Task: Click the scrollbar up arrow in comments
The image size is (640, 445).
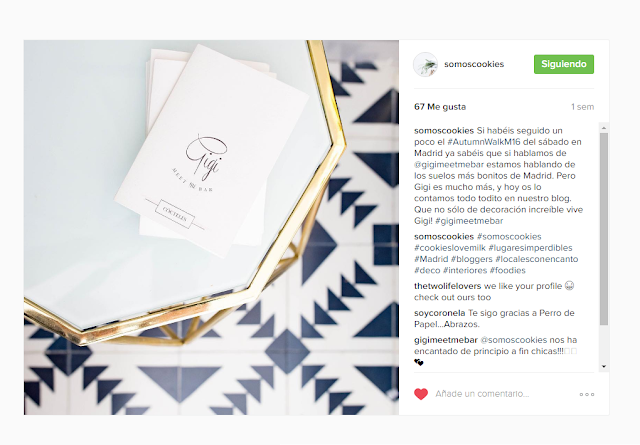Action: point(604,128)
